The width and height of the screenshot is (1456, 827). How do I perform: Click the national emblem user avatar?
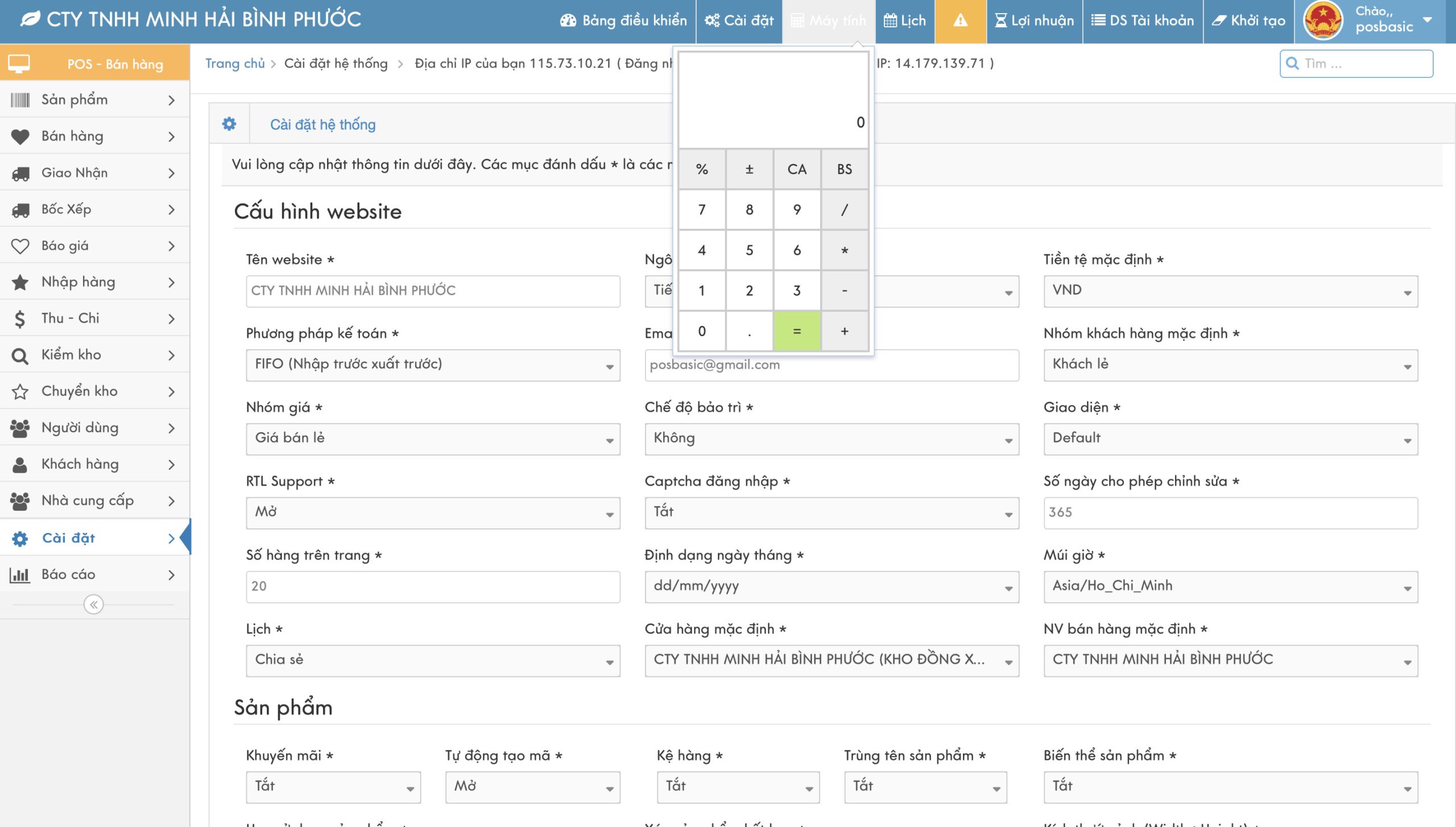tap(1323, 21)
